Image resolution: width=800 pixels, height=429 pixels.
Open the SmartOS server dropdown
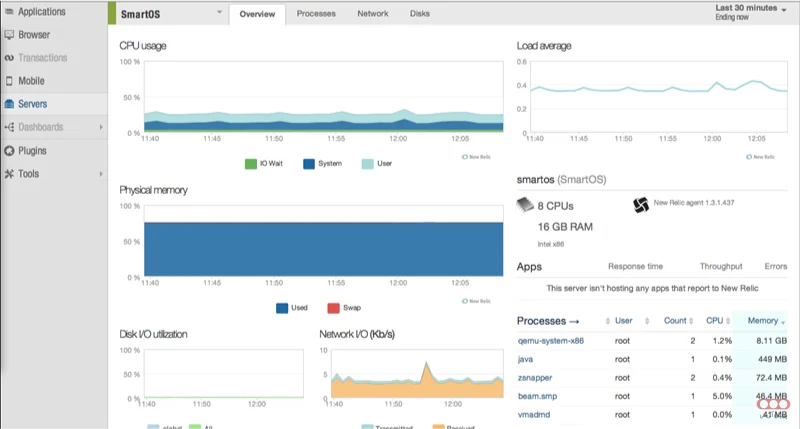219,14
